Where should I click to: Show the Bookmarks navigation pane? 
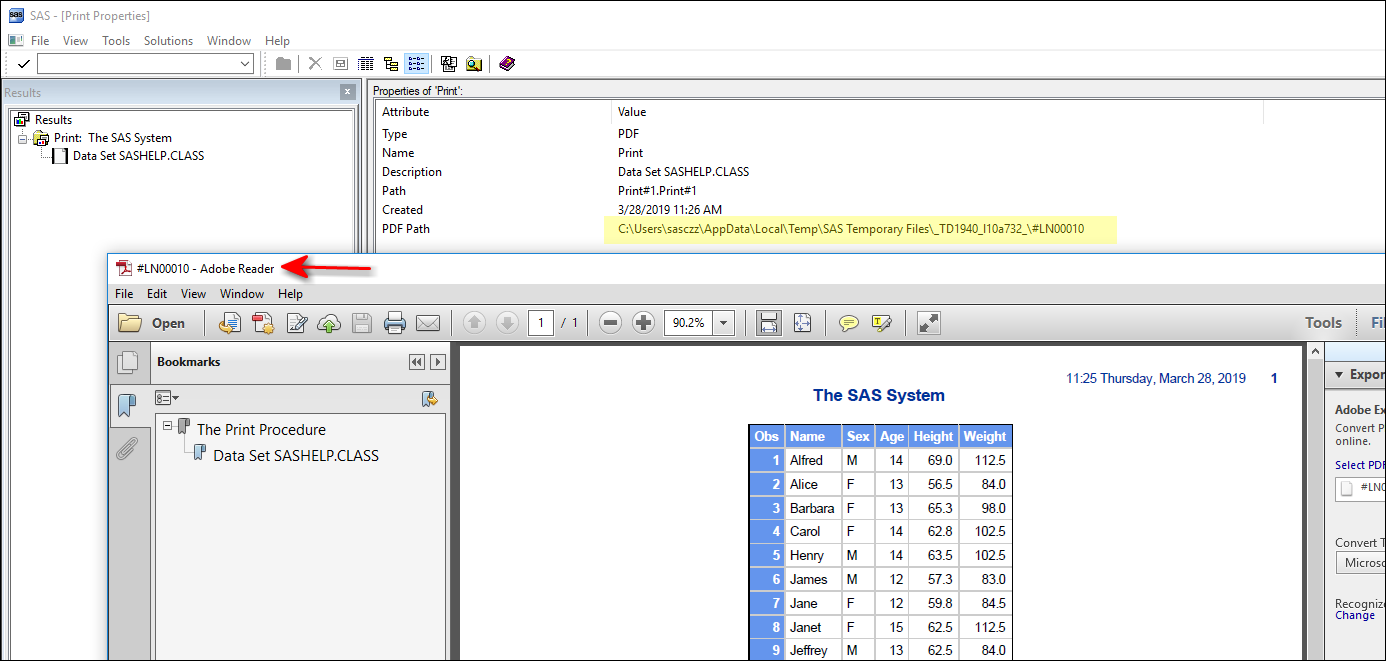pyautogui.click(x=129, y=405)
